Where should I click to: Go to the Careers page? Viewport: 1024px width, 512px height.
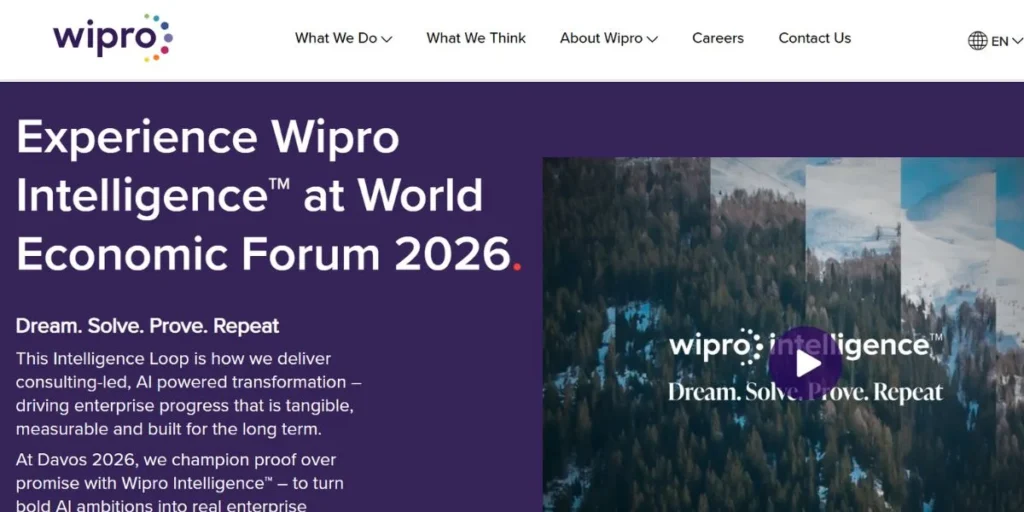point(718,38)
